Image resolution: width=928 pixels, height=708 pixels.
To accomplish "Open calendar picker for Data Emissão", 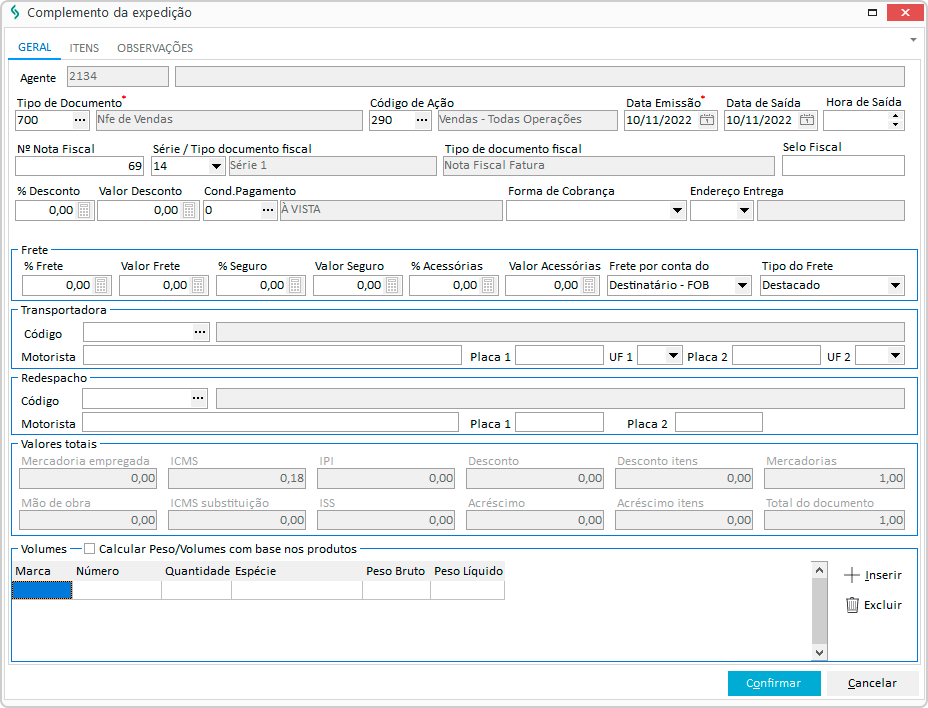I will [707, 120].
